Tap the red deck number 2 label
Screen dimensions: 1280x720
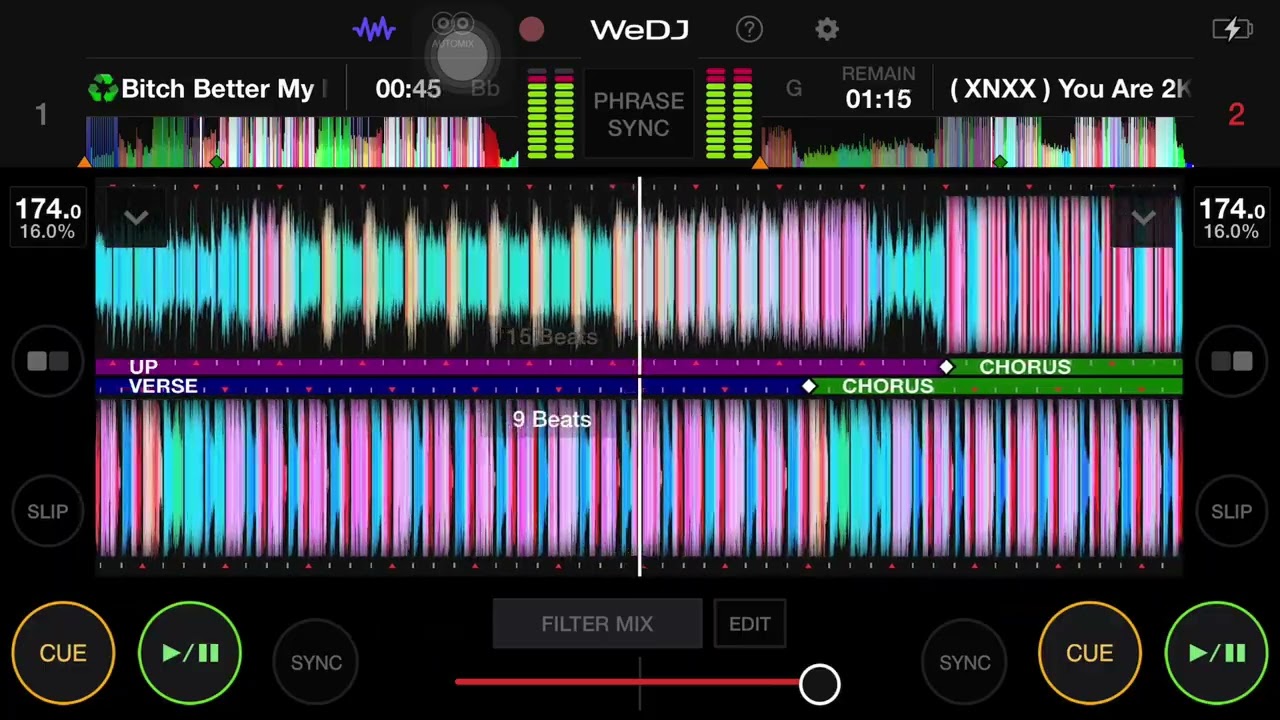tap(1236, 115)
